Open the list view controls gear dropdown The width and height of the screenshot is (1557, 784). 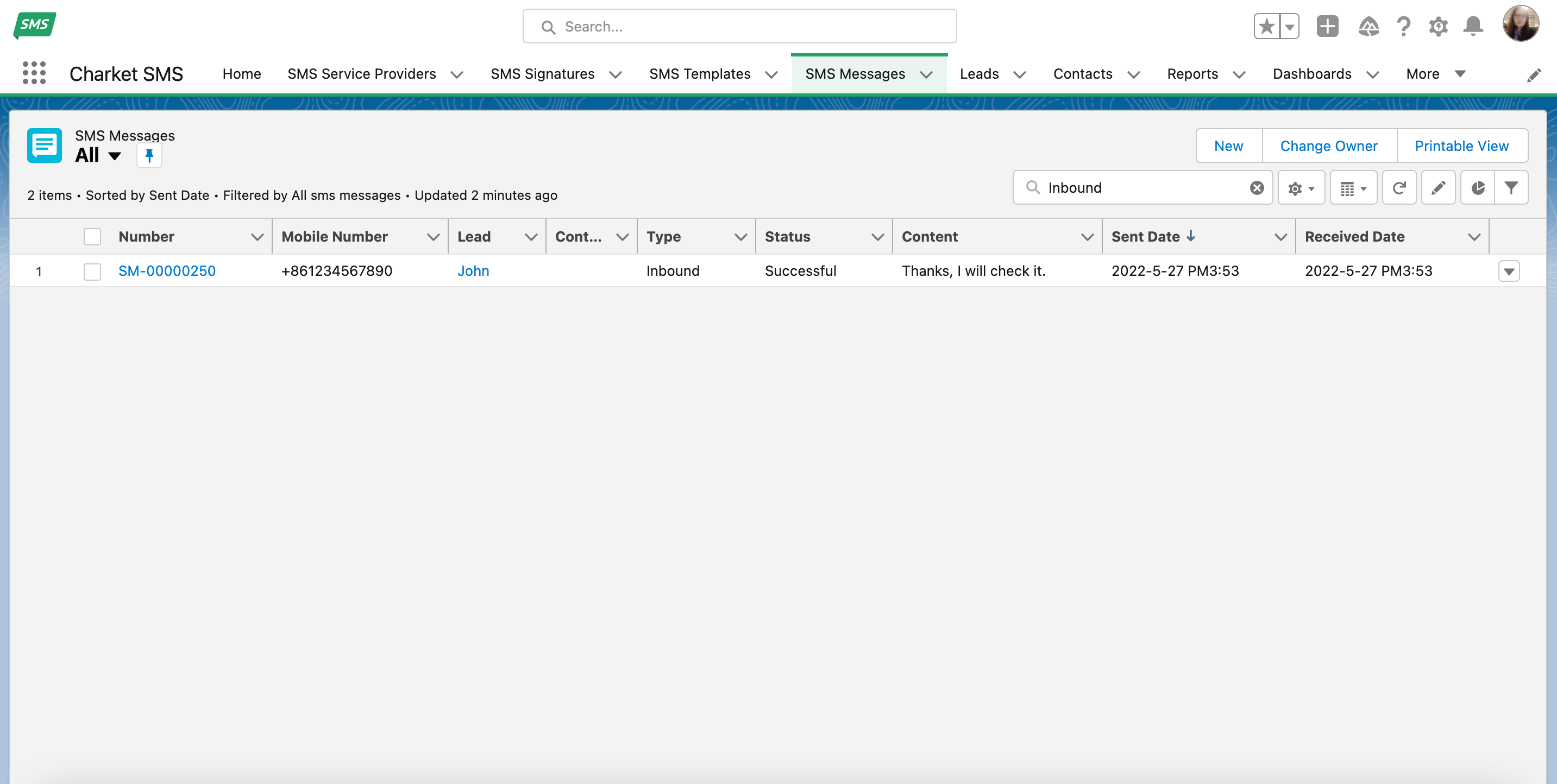pyautogui.click(x=1301, y=188)
